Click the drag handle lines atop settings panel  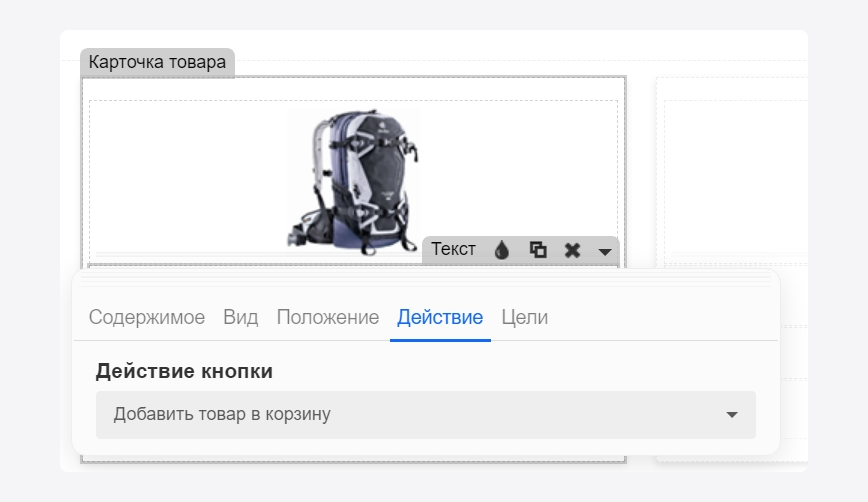coord(425,278)
